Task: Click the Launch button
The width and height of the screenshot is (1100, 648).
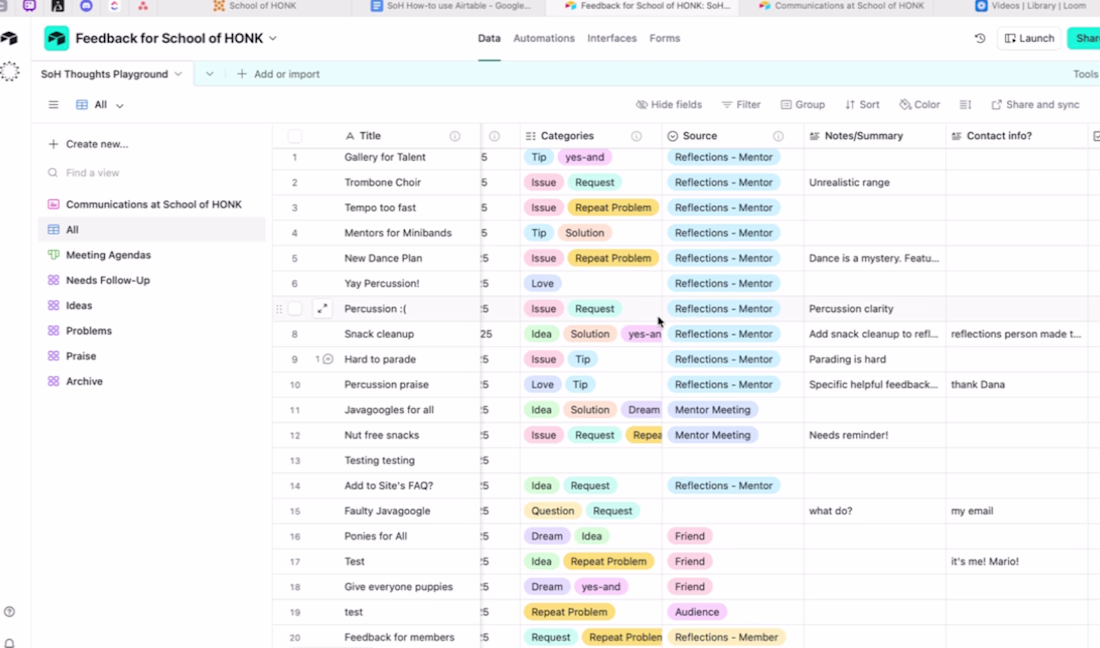Action: [x=1029, y=39]
